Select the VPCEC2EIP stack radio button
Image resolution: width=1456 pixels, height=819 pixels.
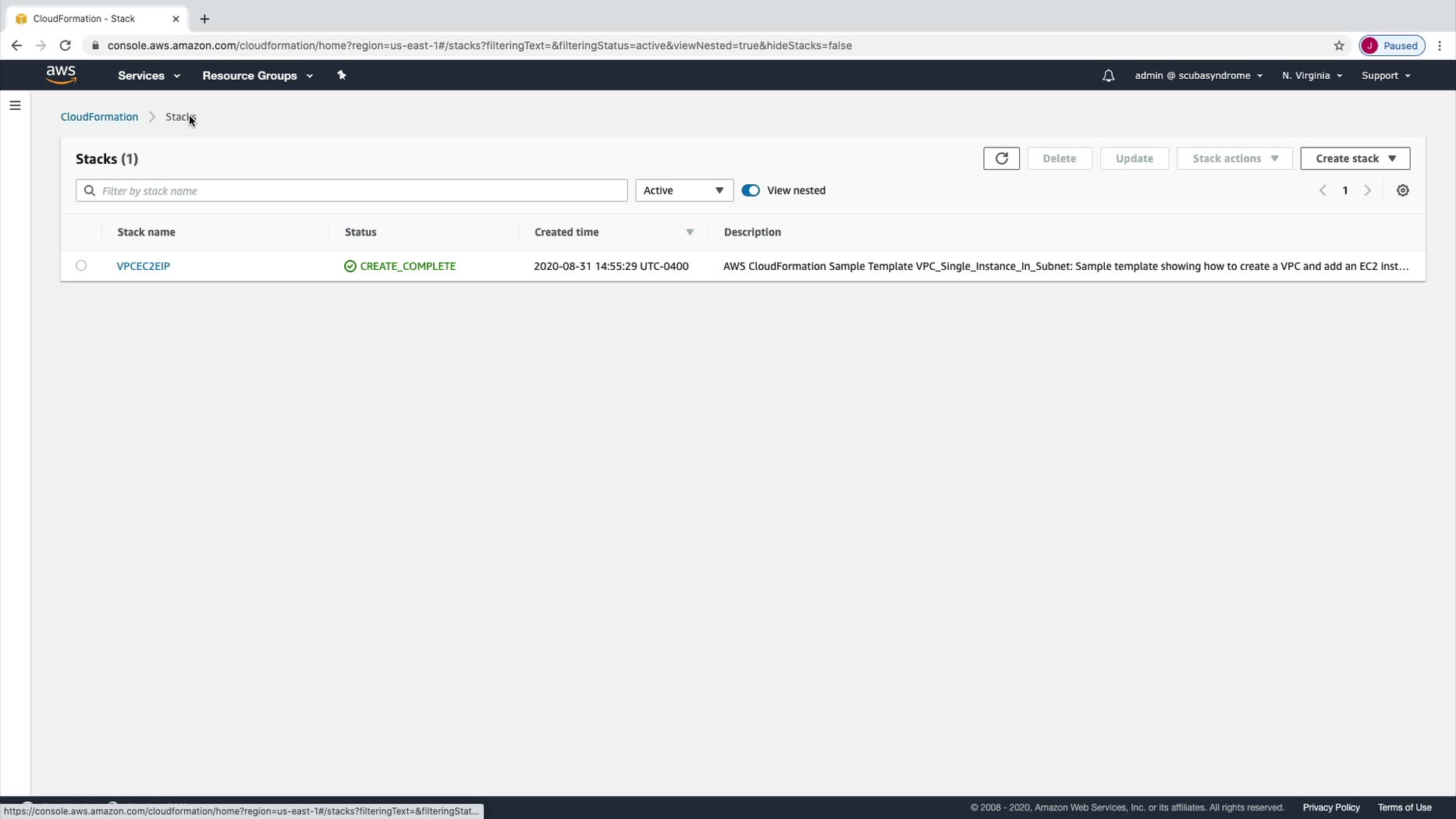[x=81, y=266]
